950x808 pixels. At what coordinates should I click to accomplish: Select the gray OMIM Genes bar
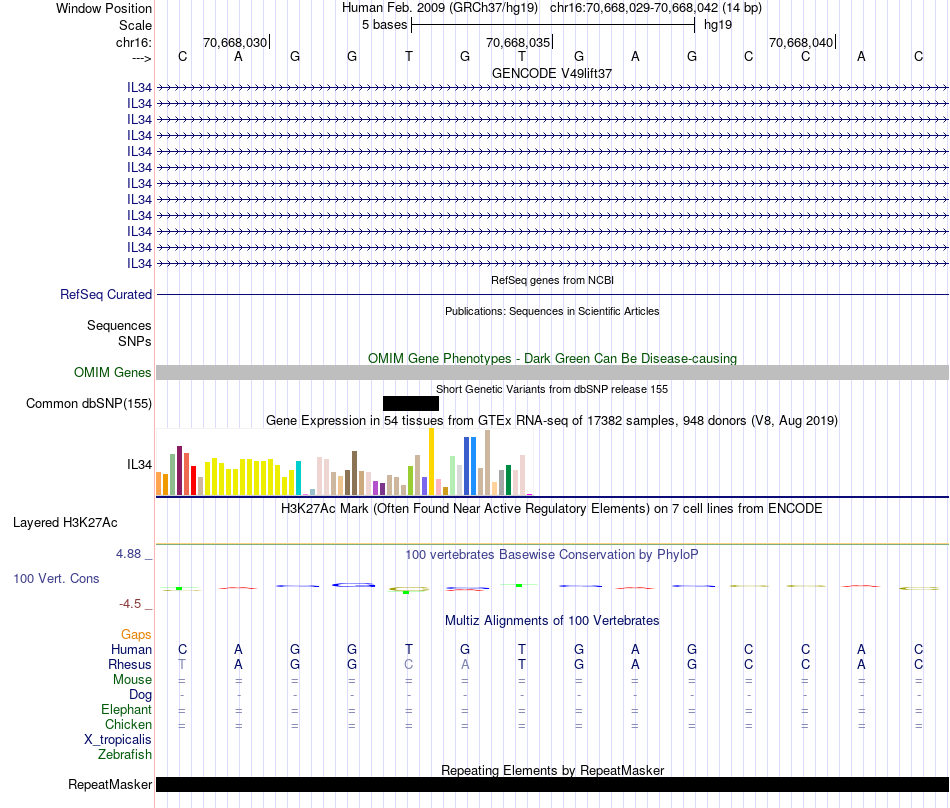[552, 373]
